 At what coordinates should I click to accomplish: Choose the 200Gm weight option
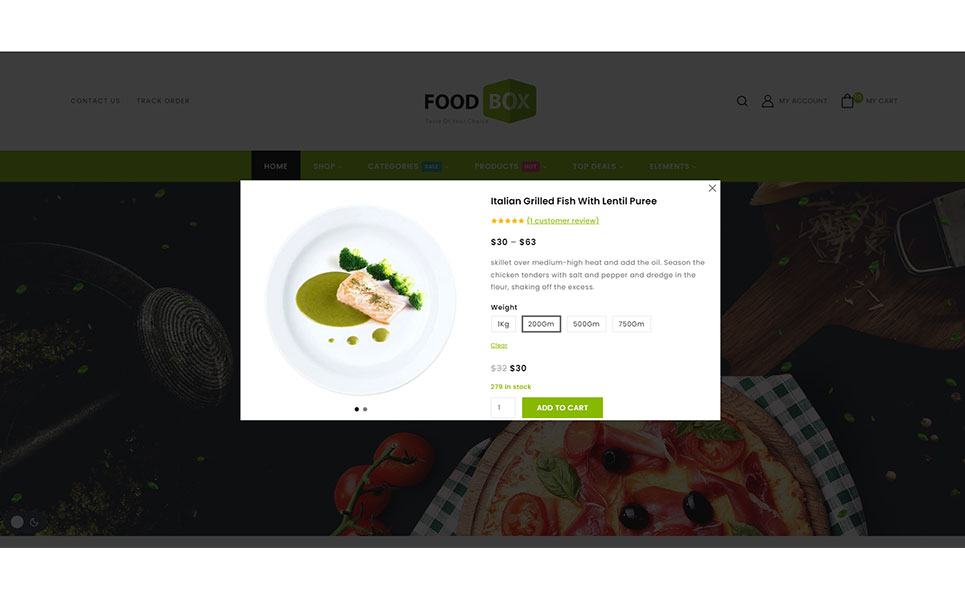coord(541,324)
